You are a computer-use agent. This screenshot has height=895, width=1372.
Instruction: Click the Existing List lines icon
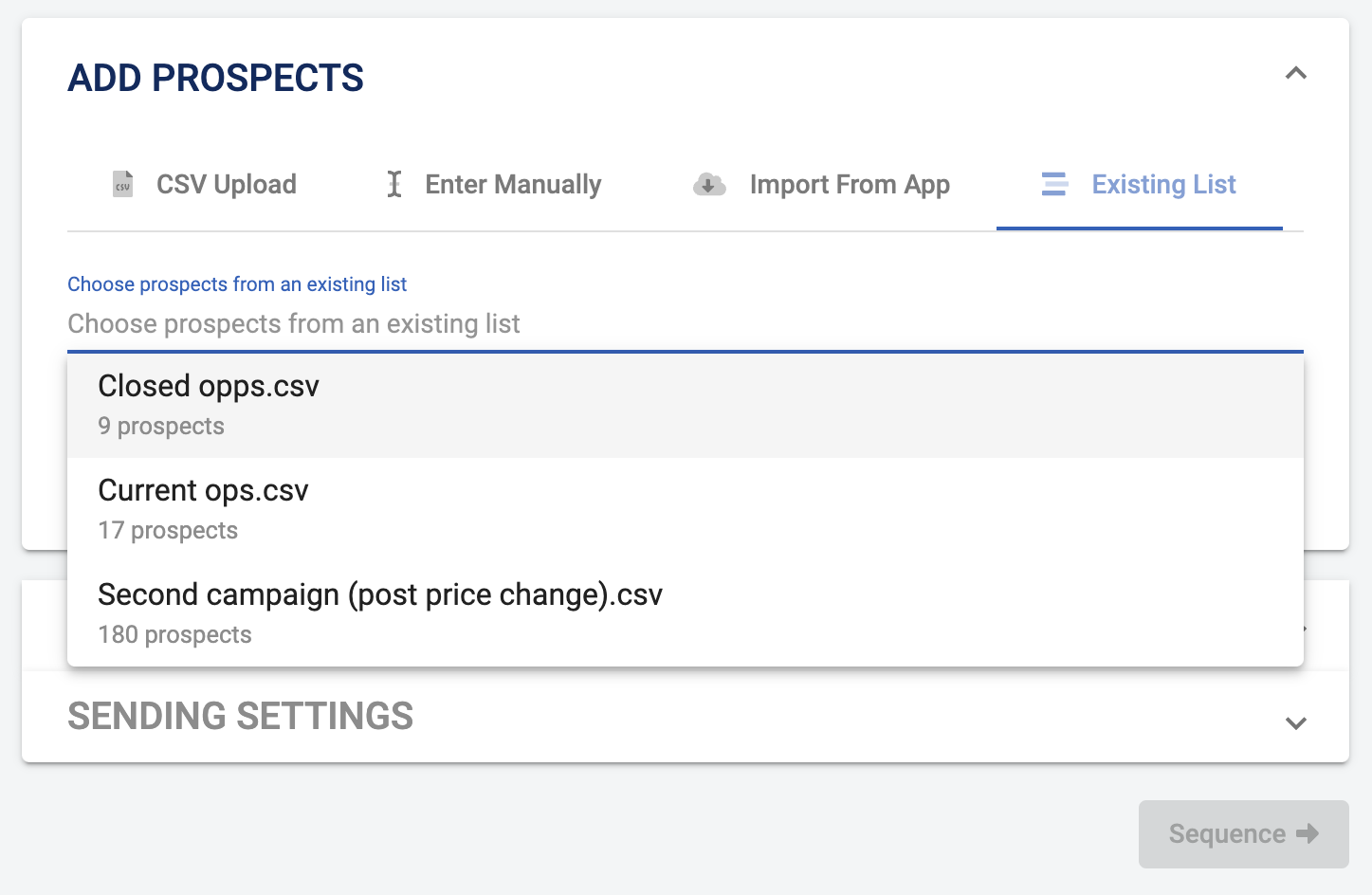pos(1054,184)
